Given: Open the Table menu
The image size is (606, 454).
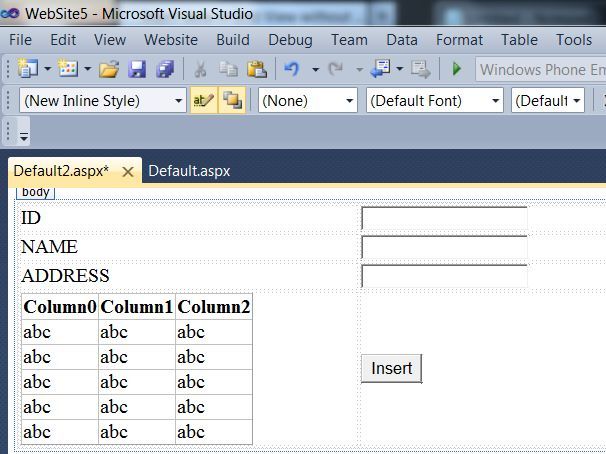Looking at the screenshot, I should (519, 40).
